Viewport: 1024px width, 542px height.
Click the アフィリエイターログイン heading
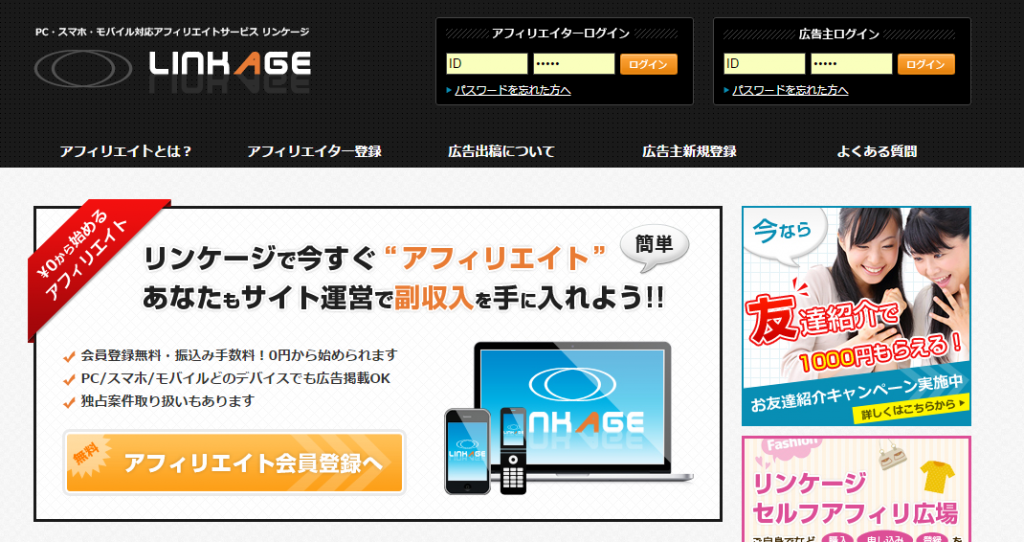click(560, 33)
